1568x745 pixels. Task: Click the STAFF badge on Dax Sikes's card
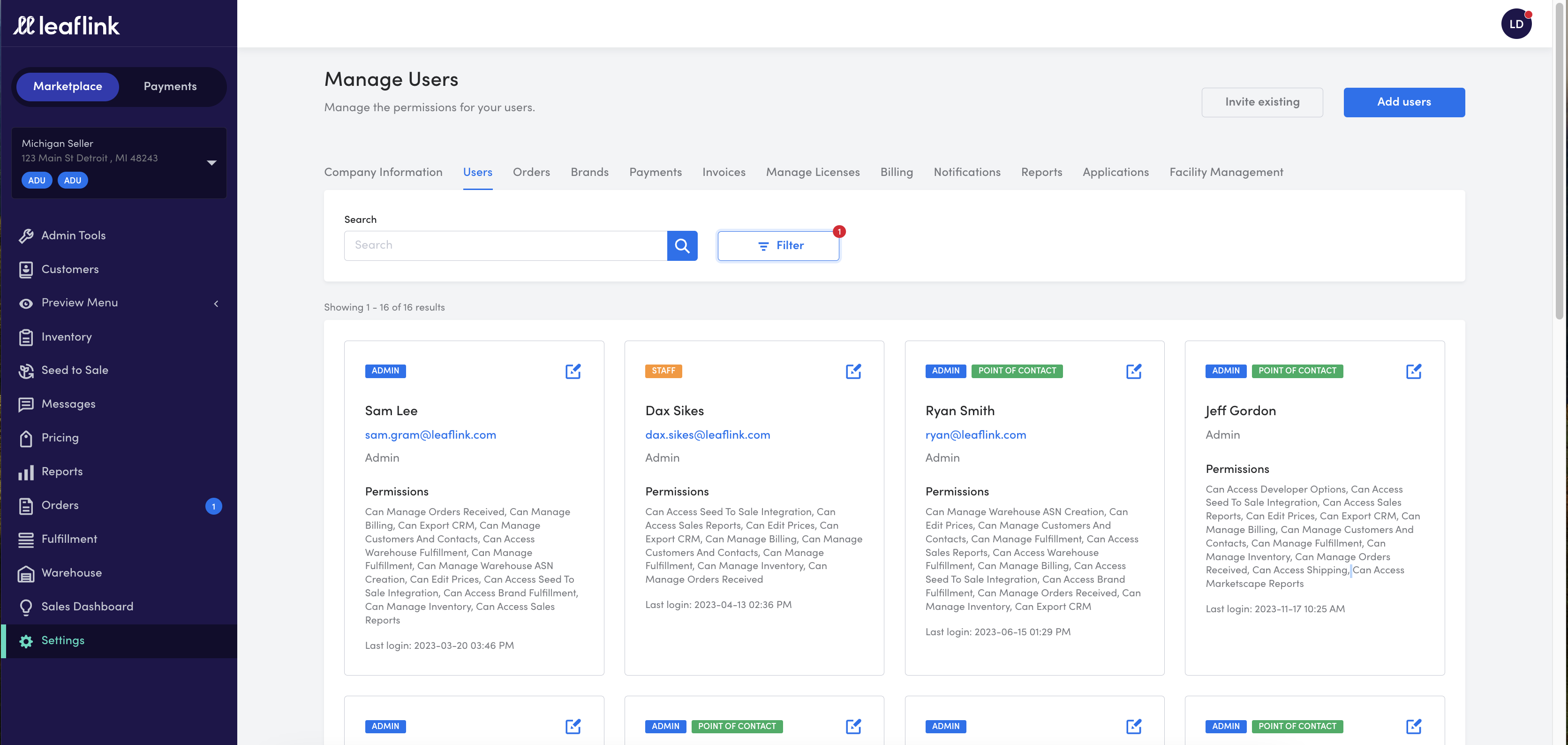click(663, 371)
